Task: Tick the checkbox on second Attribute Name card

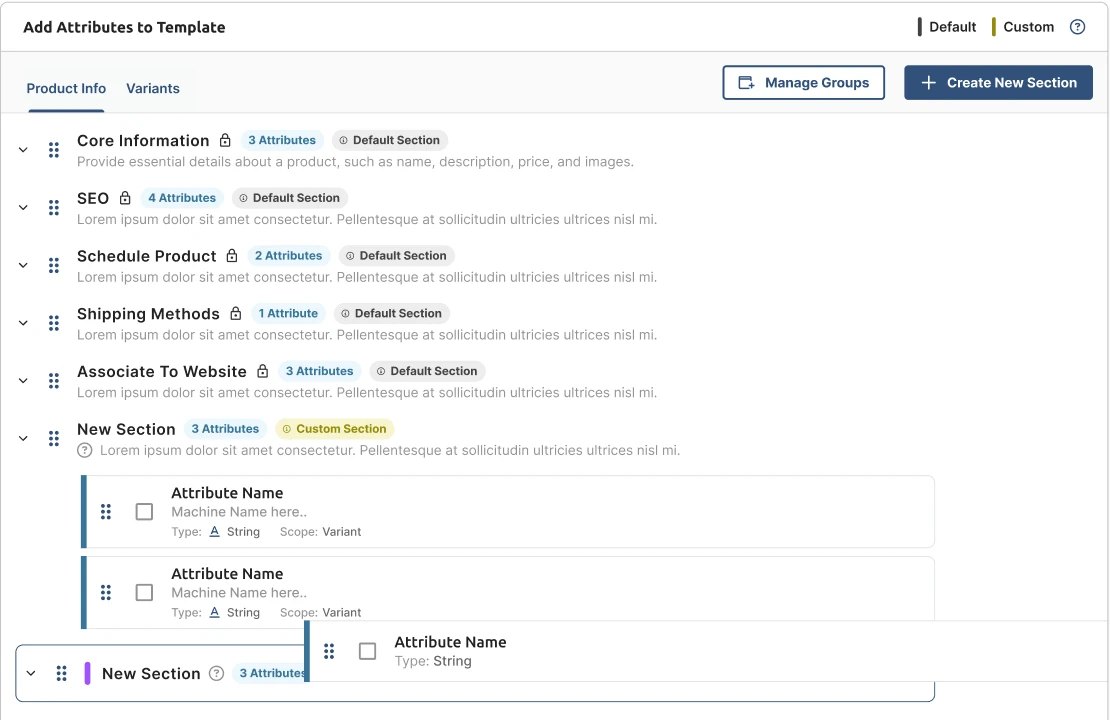Action: point(144,593)
